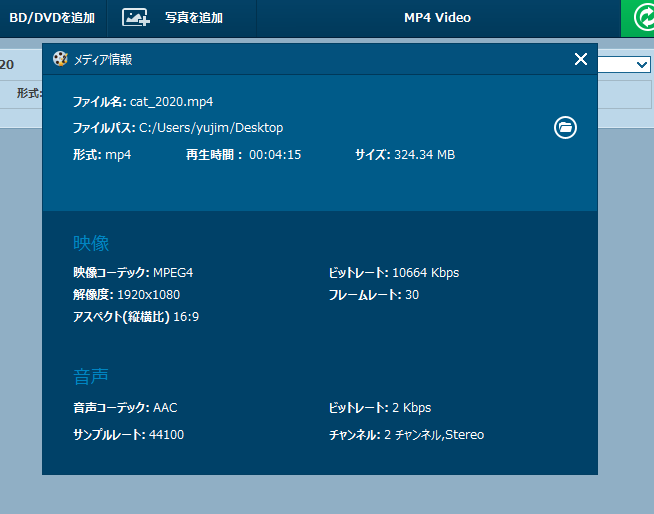Expand the dropdown arrow at top right
This screenshot has width=654, height=514.
[642, 65]
